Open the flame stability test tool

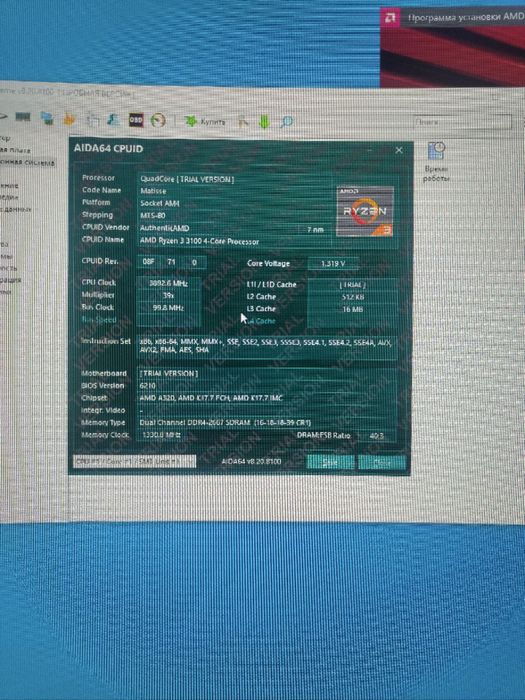click(69, 119)
